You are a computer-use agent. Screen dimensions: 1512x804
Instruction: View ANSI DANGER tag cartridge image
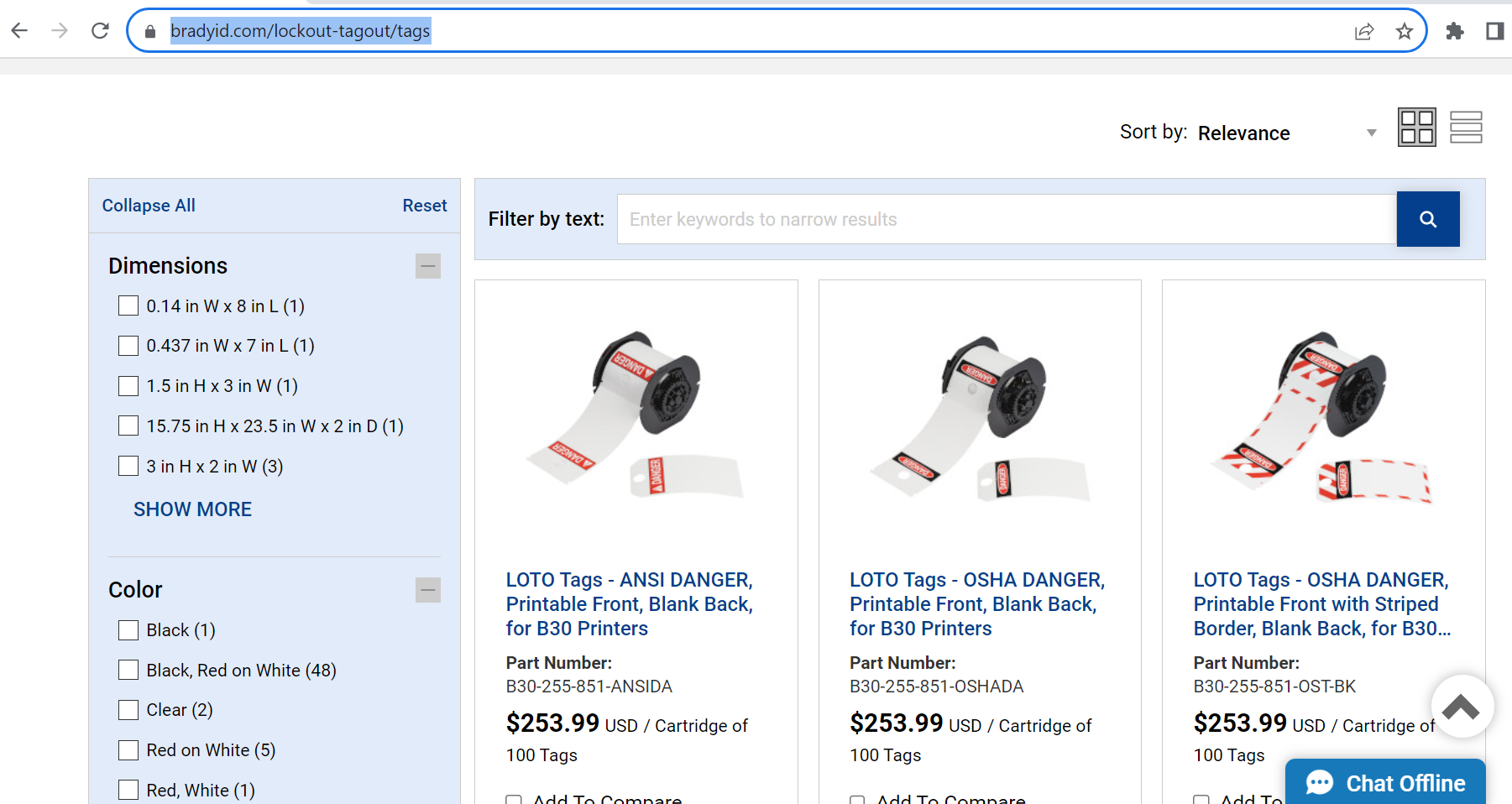click(x=636, y=415)
